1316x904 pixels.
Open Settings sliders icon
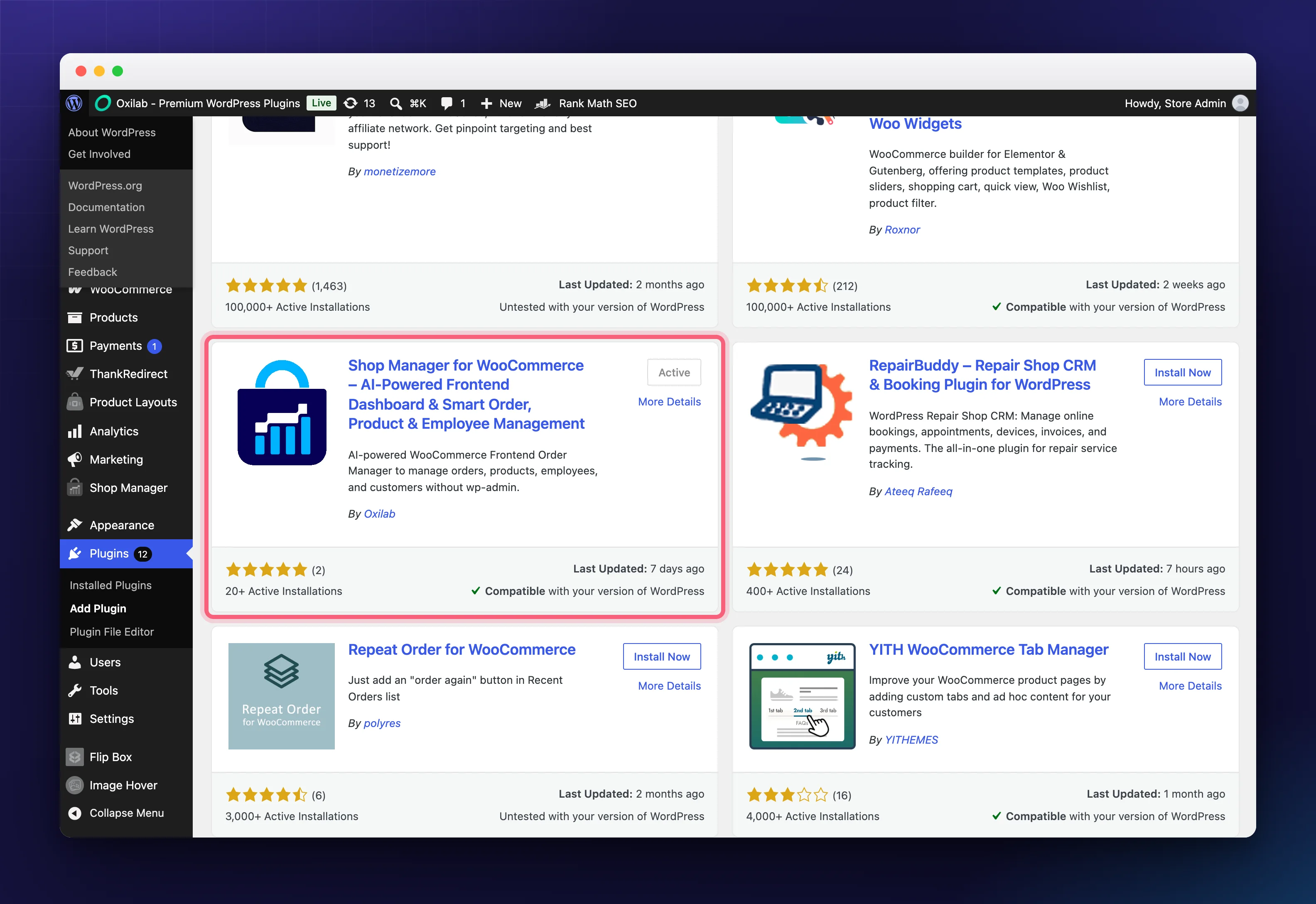75,719
